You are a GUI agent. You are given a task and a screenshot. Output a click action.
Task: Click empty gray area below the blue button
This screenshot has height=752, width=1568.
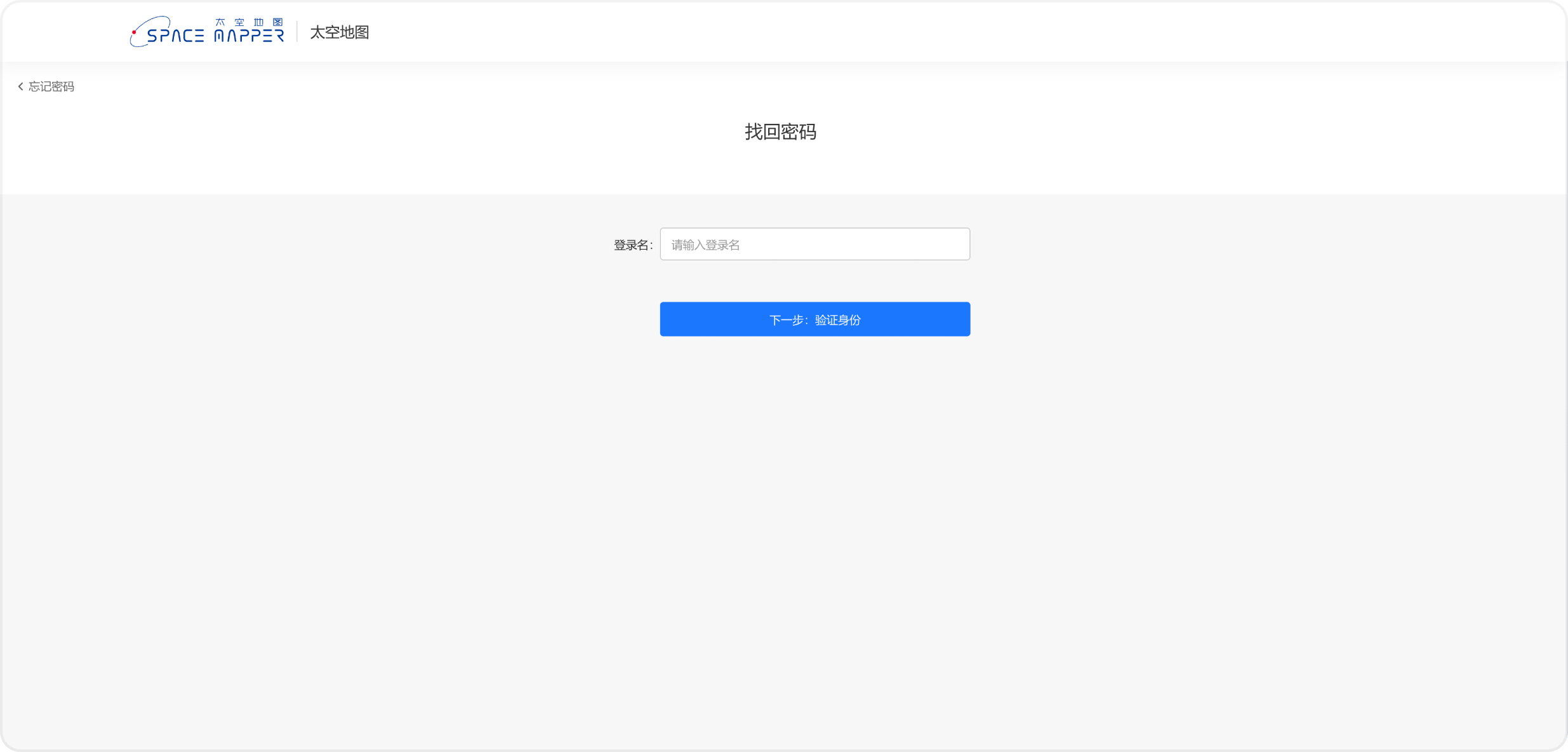click(814, 508)
